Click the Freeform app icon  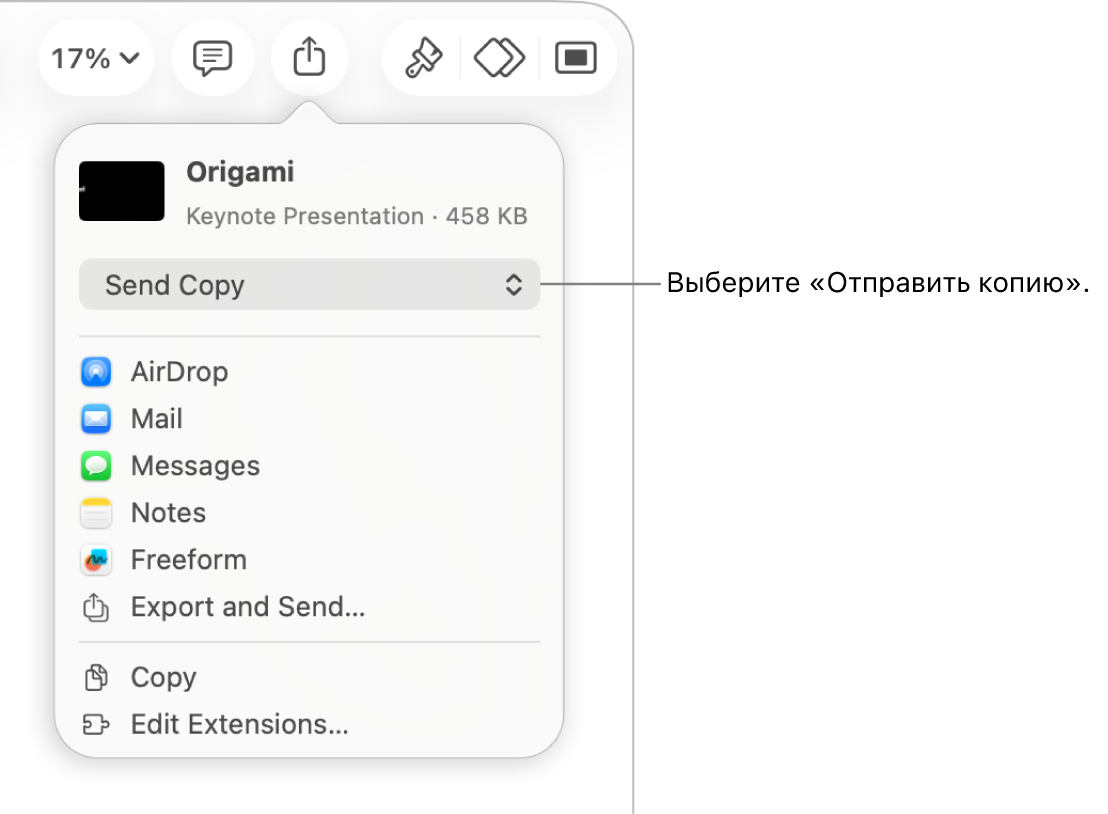(x=96, y=560)
